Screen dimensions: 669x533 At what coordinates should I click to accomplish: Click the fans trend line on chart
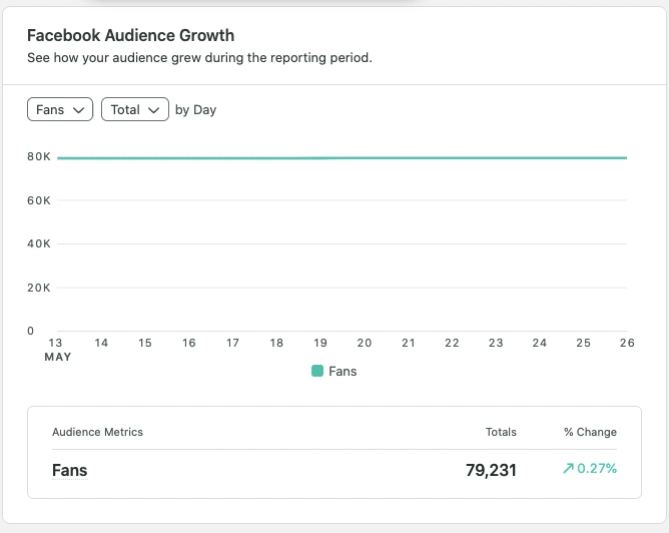[x=340, y=157]
